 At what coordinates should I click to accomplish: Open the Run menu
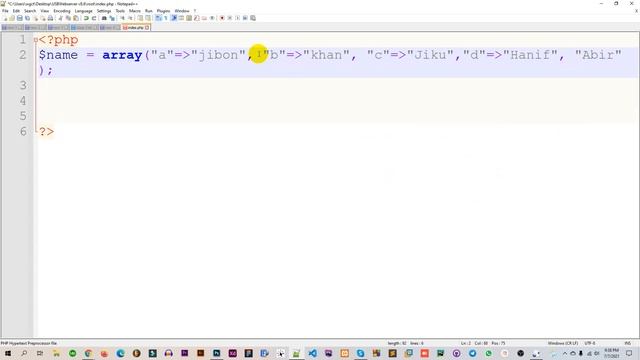pos(149,11)
